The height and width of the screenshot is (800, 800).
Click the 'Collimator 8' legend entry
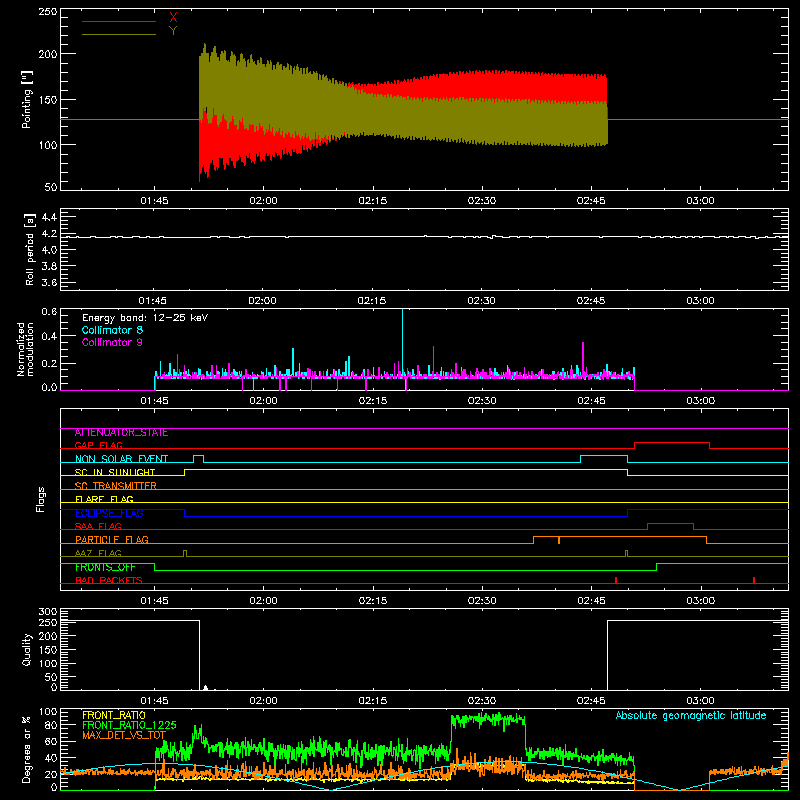click(x=112, y=330)
